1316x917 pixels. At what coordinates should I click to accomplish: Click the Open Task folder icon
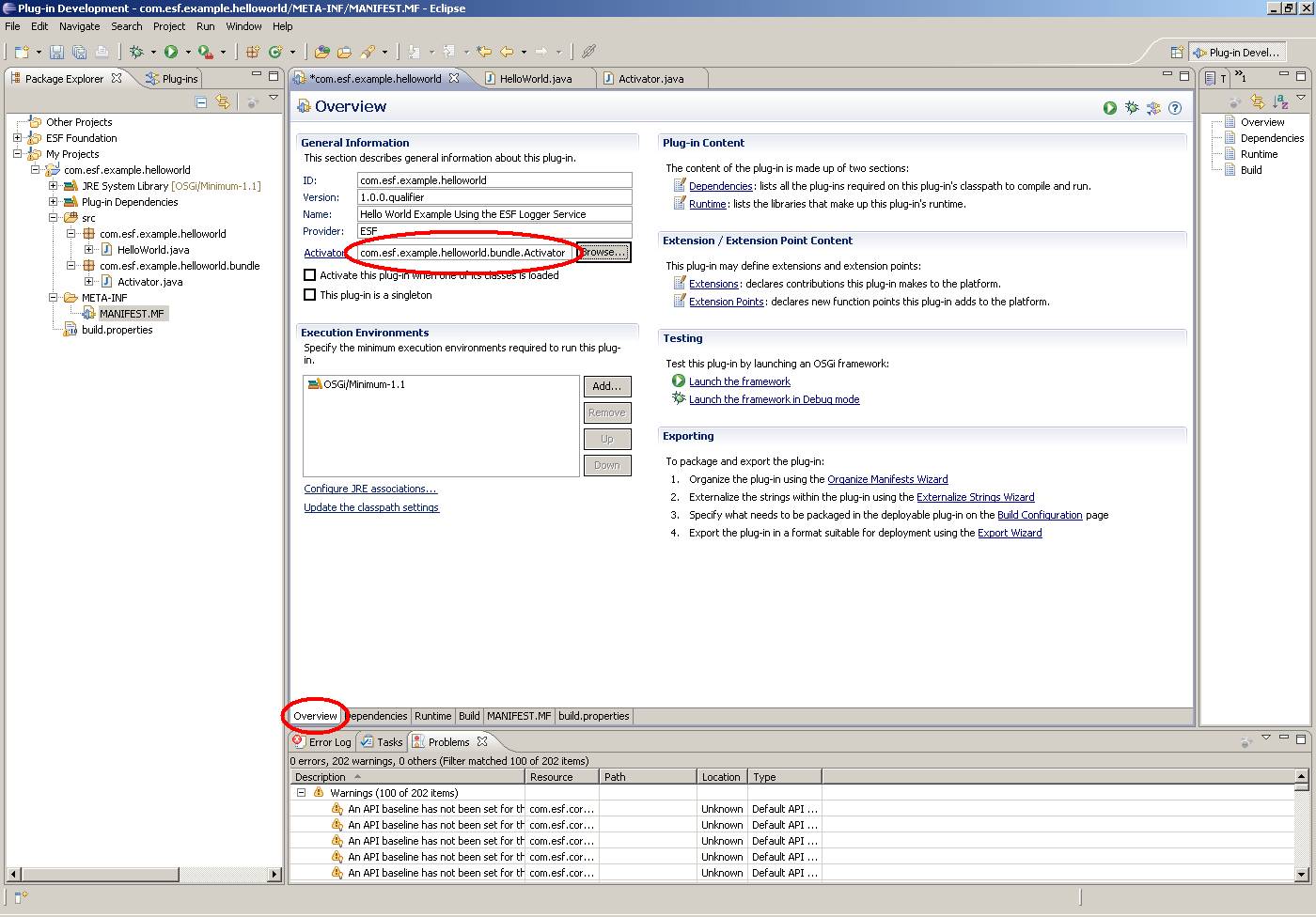click(x=344, y=52)
